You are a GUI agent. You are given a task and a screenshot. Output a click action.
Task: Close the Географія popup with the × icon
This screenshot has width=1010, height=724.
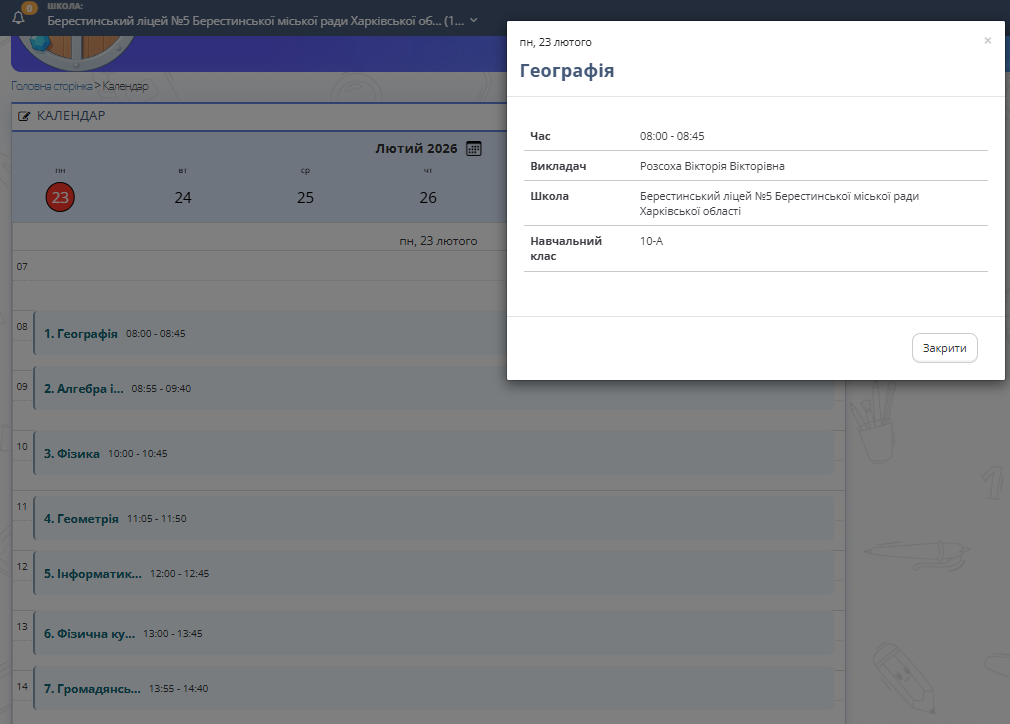click(x=987, y=41)
